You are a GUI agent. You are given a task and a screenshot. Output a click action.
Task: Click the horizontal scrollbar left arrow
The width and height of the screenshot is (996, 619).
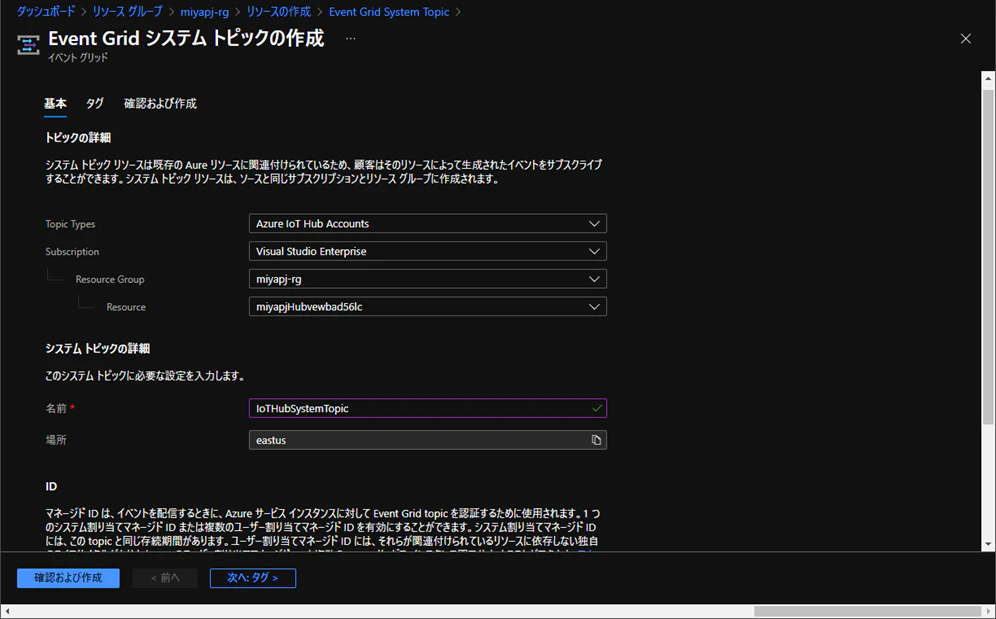7,611
